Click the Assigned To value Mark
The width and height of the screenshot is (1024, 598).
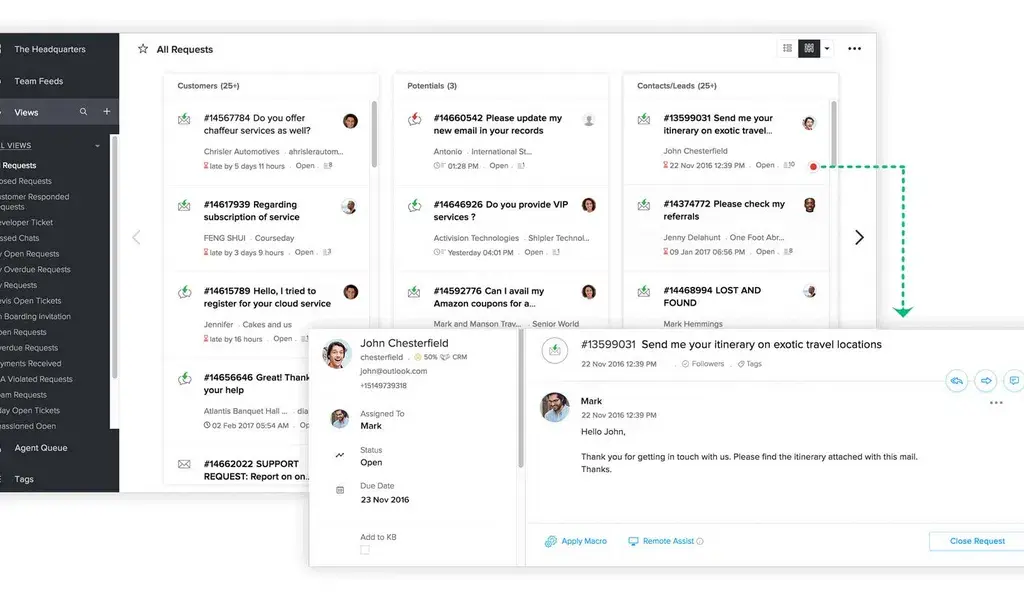tap(371, 426)
